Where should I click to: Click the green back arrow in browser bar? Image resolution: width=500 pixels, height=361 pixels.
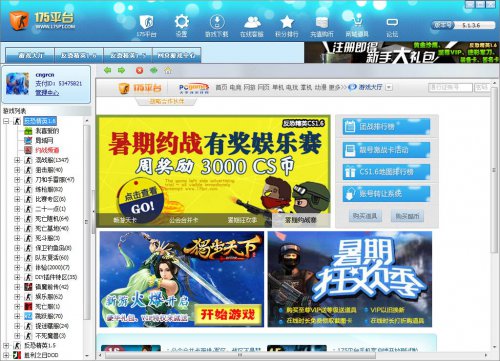[x=107, y=70]
